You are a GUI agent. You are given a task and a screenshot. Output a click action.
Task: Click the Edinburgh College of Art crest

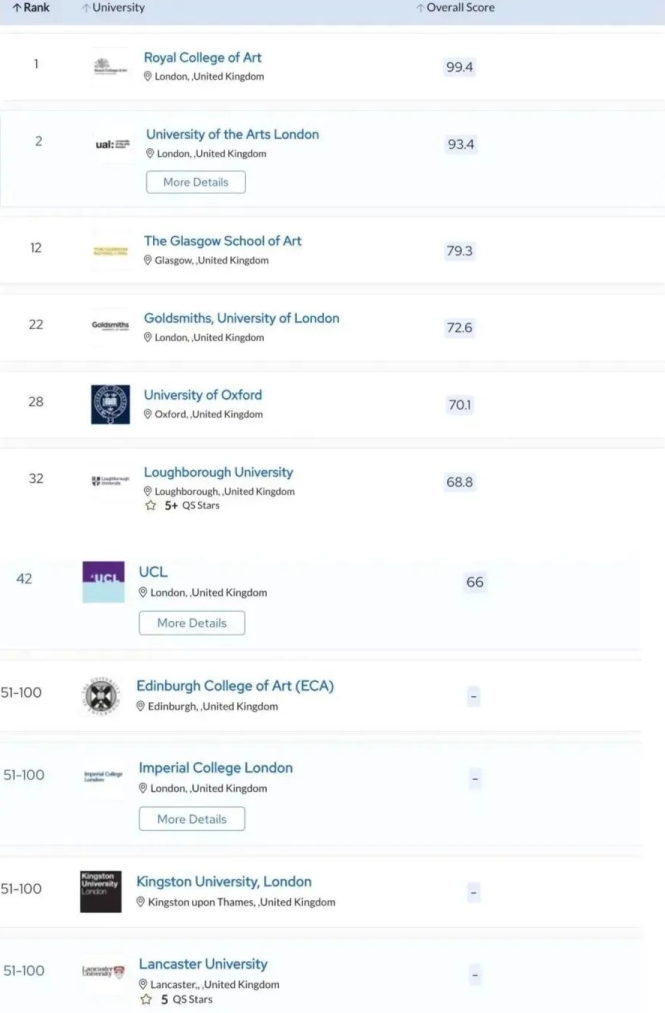tap(100, 696)
